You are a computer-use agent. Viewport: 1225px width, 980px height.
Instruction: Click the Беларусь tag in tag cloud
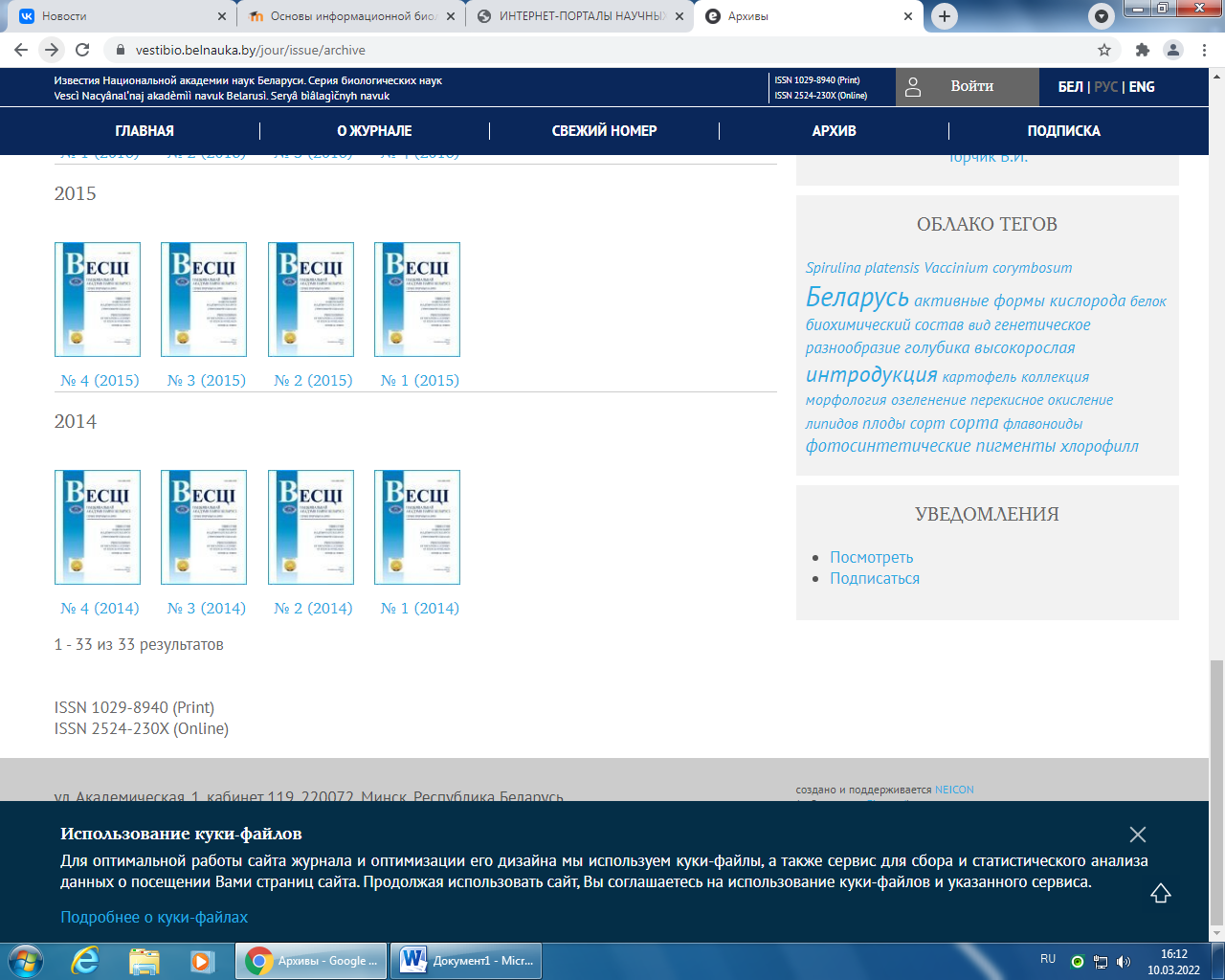[x=857, y=298]
